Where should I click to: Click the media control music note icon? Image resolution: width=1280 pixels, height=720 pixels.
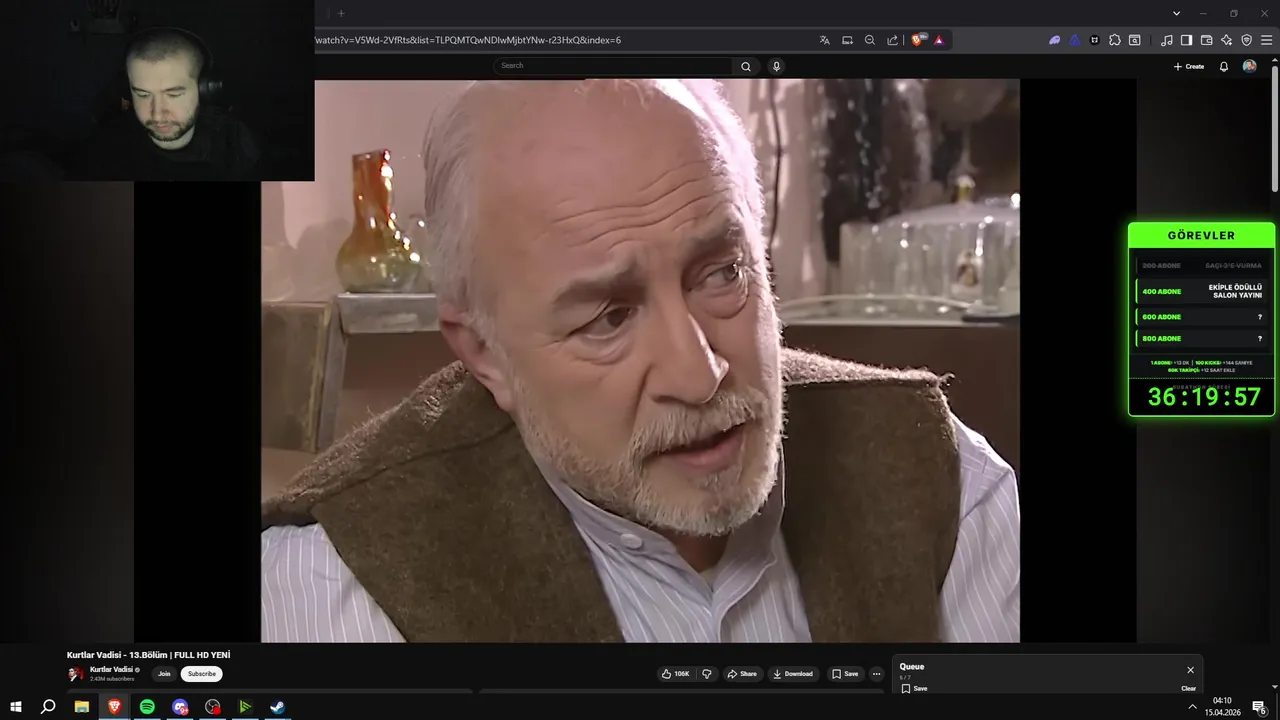click(1166, 40)
